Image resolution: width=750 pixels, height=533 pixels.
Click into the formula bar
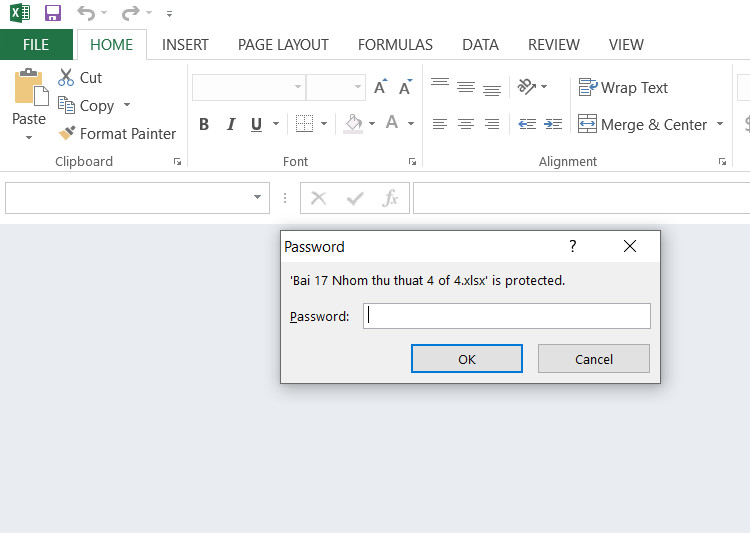581,198
